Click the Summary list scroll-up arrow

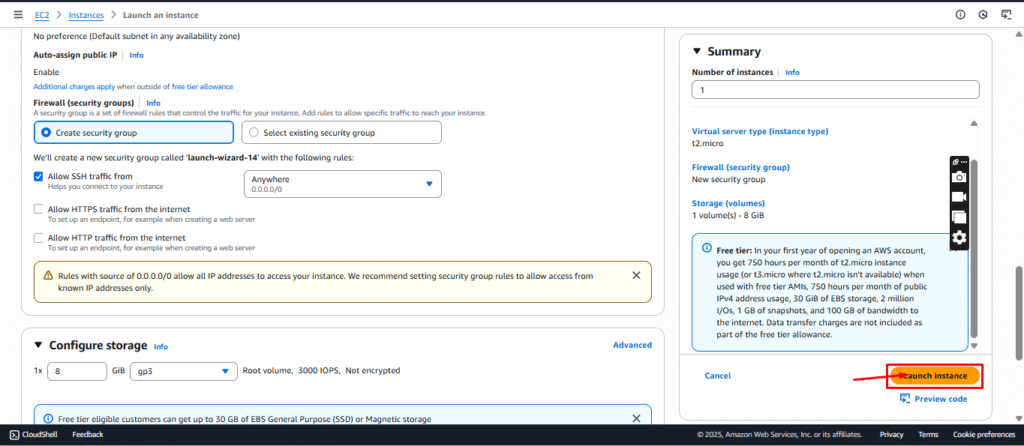[974, 123]
